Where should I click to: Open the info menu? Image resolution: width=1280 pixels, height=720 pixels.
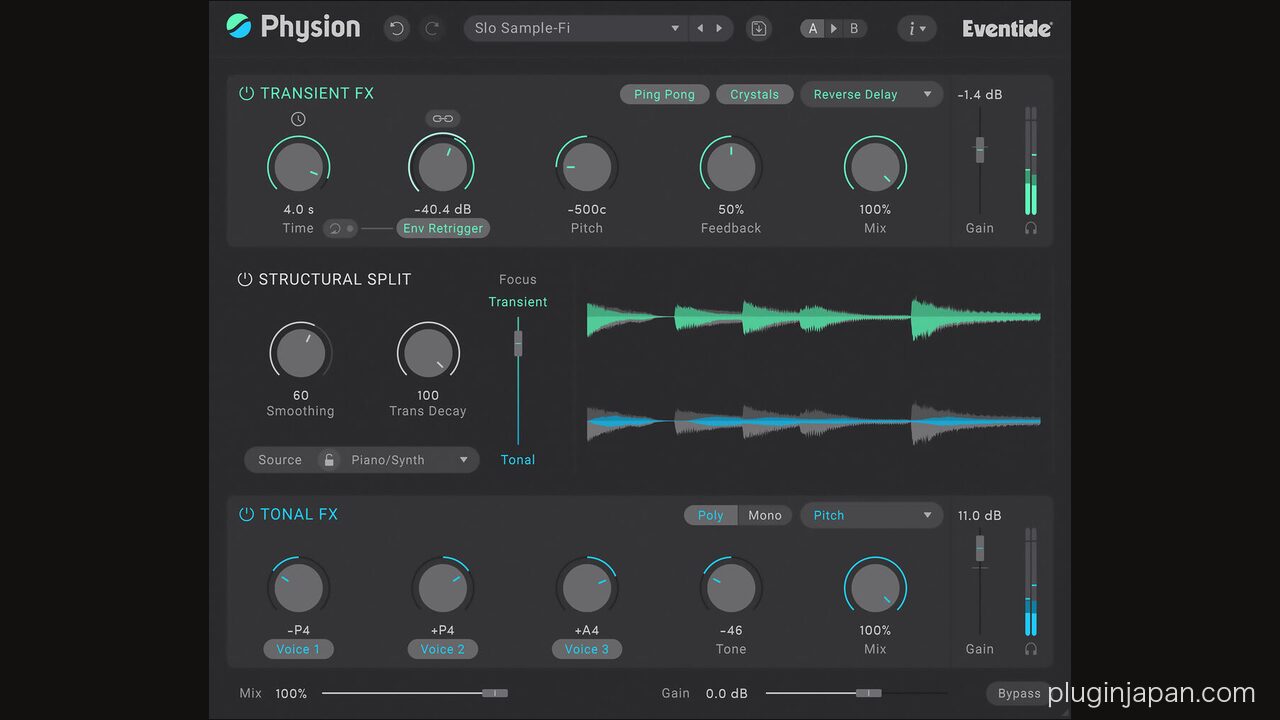click(916, 28)
